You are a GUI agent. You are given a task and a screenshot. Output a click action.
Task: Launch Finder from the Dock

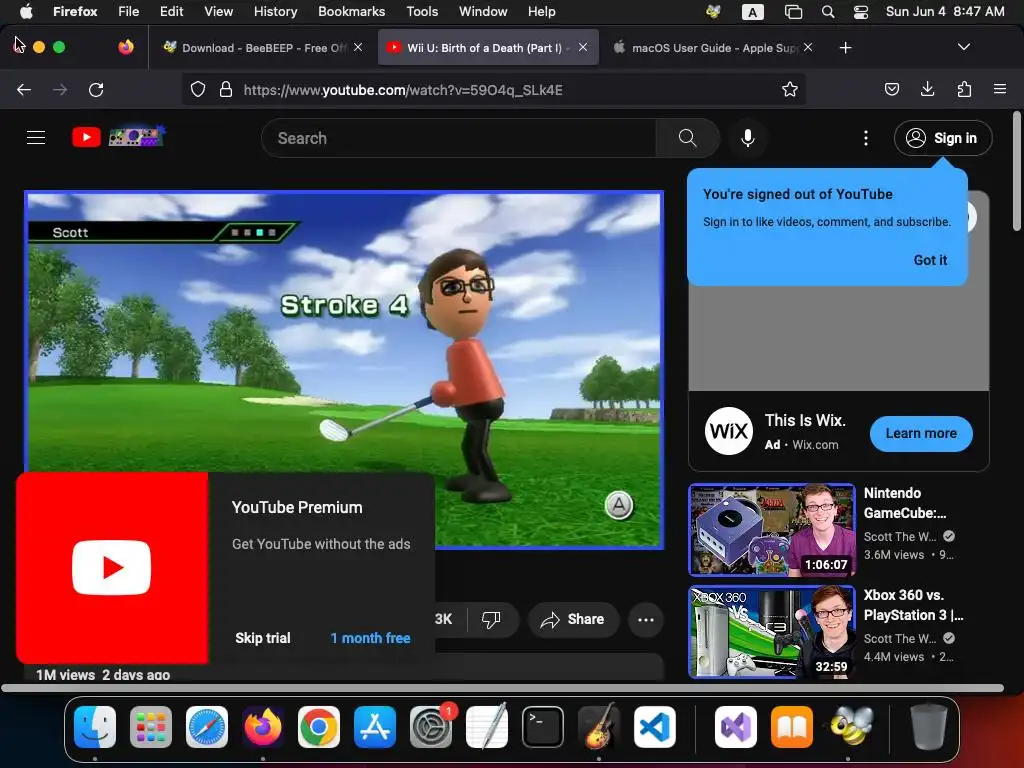click(95, 727)
